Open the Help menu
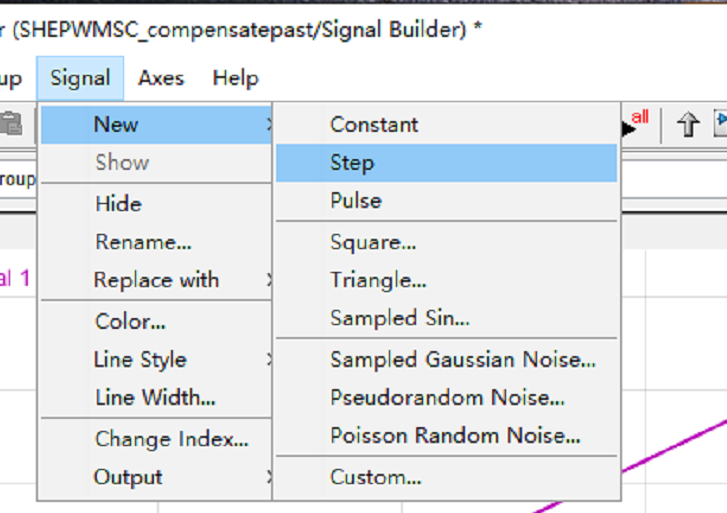This screenshot has width=727, height=513. (x=235, y=78)
